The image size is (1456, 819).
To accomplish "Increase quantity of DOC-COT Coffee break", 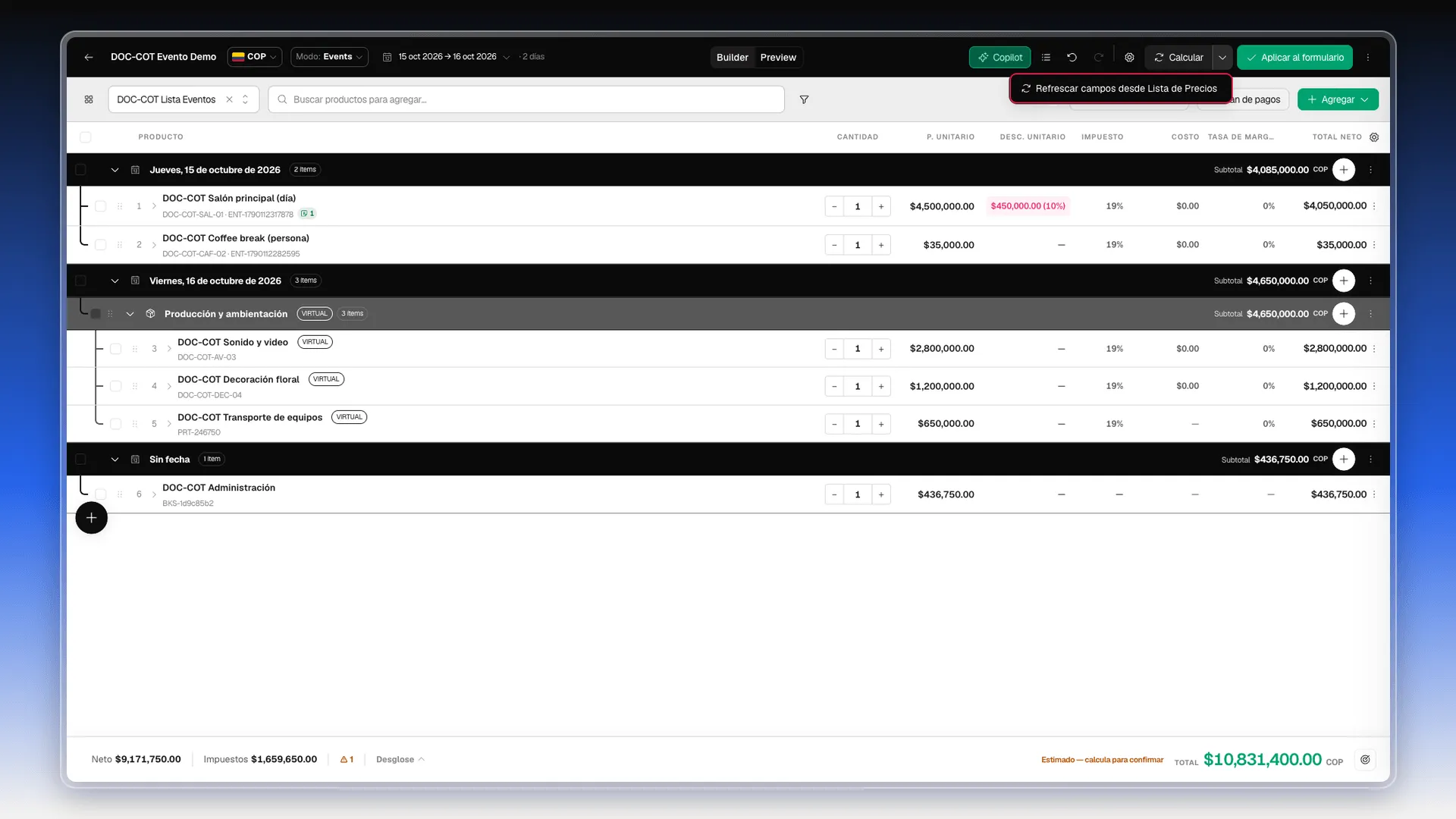I will click(x=881, y=245).
